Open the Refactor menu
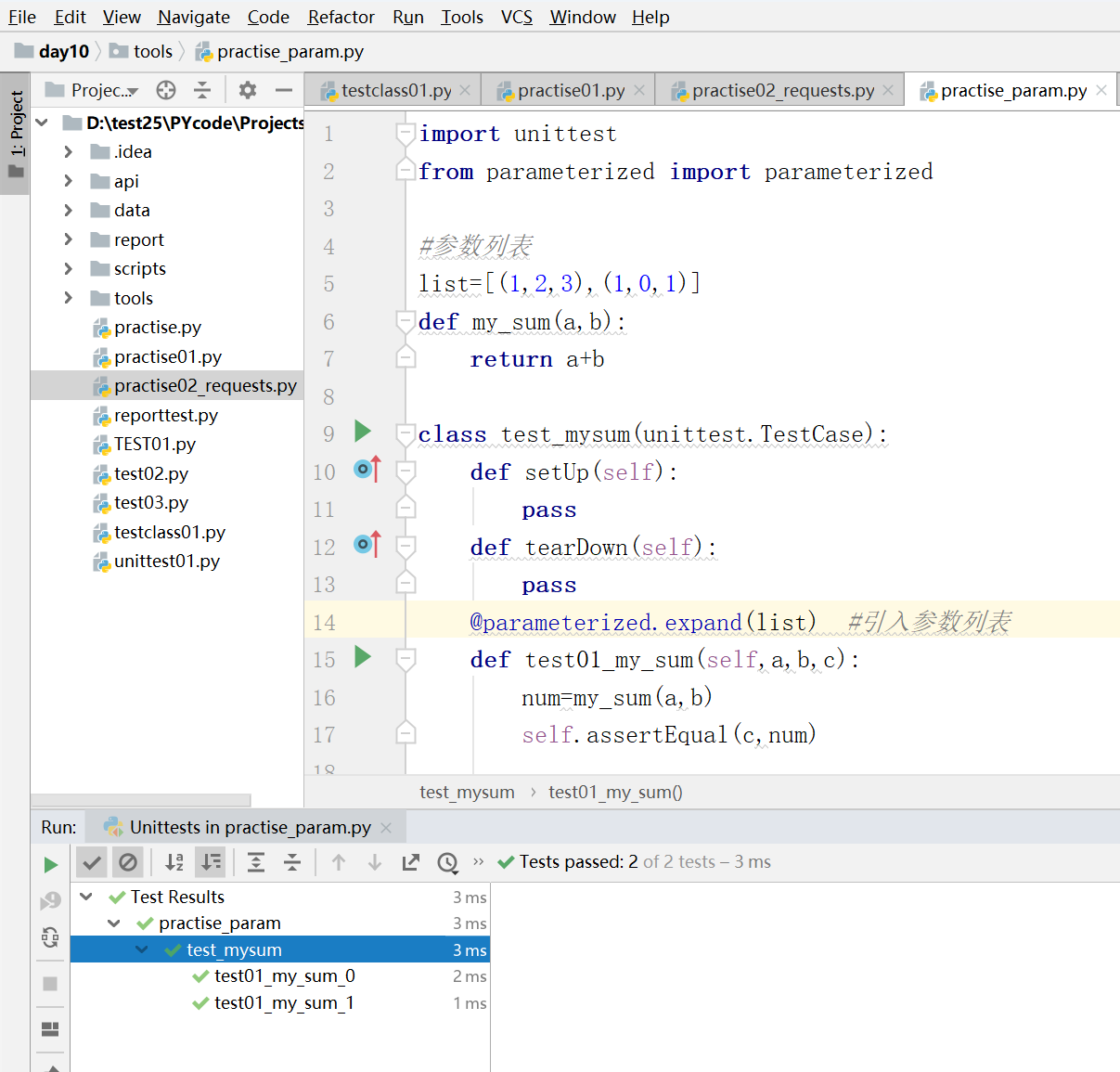This screenshot has height=1072, width=1120. pos(341,17)
